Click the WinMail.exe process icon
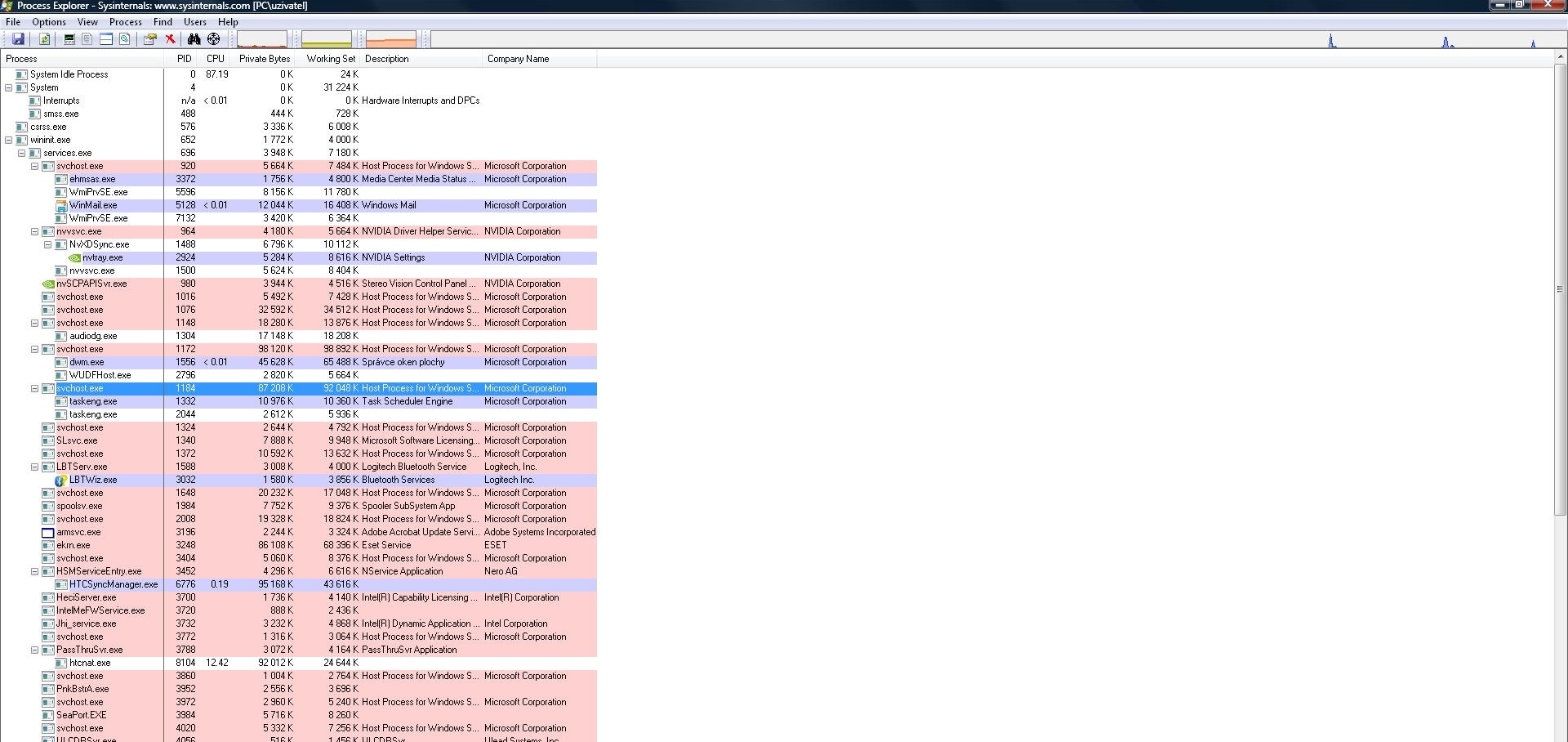This screenshot has height=742, width=1568. tap(61, 205)
